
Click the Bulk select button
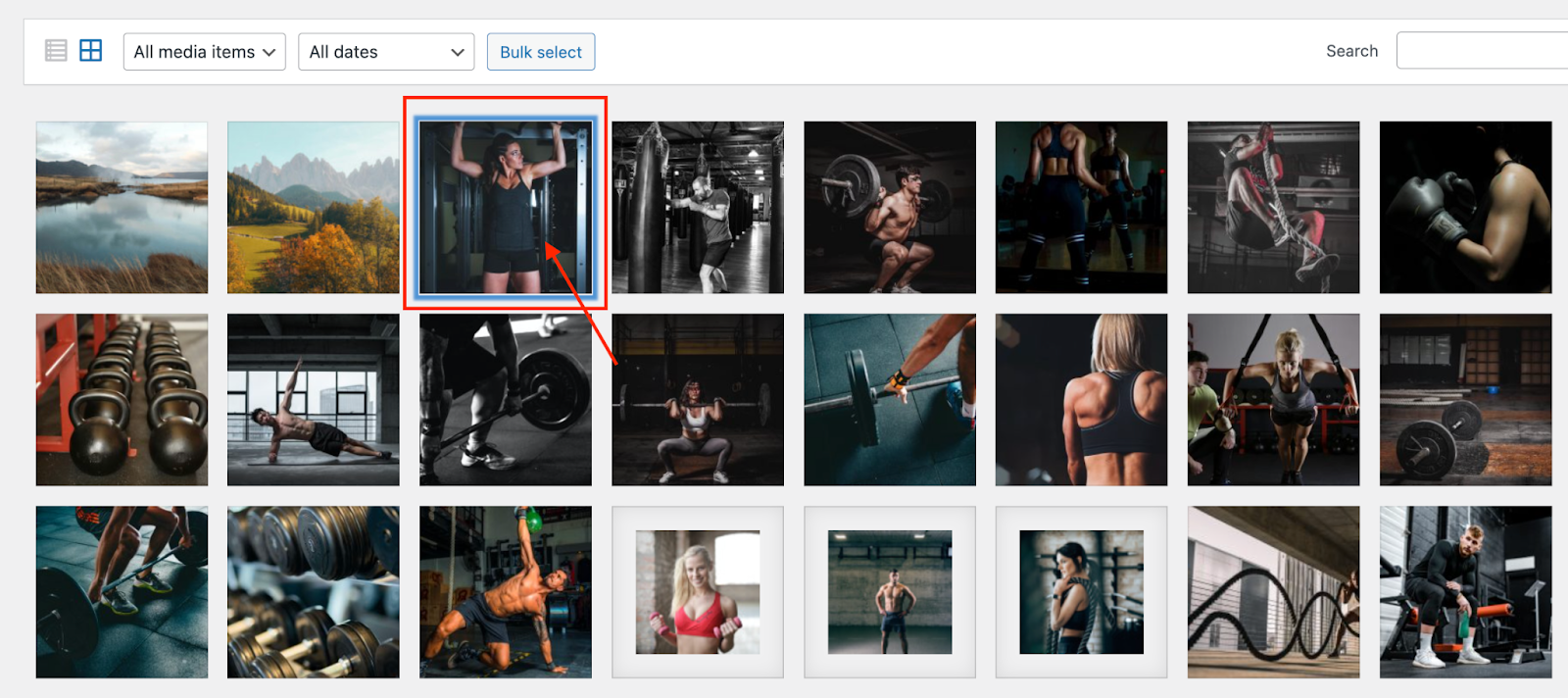[541, 52]
